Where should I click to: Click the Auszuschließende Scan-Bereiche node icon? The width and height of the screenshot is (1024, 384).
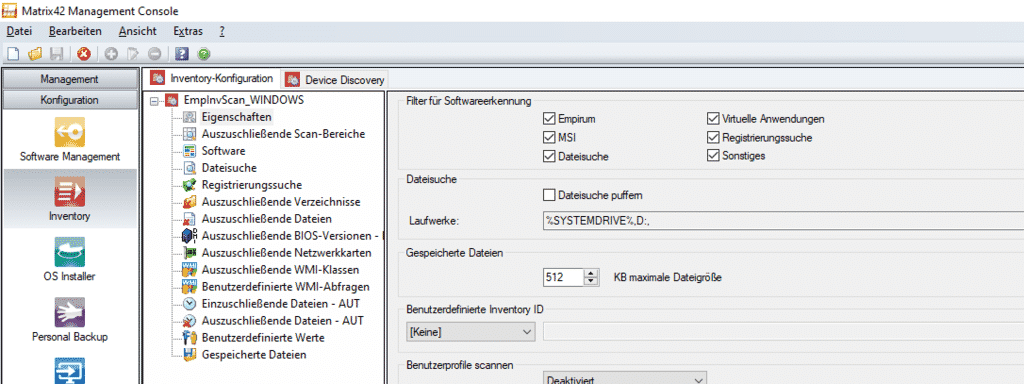190,134
